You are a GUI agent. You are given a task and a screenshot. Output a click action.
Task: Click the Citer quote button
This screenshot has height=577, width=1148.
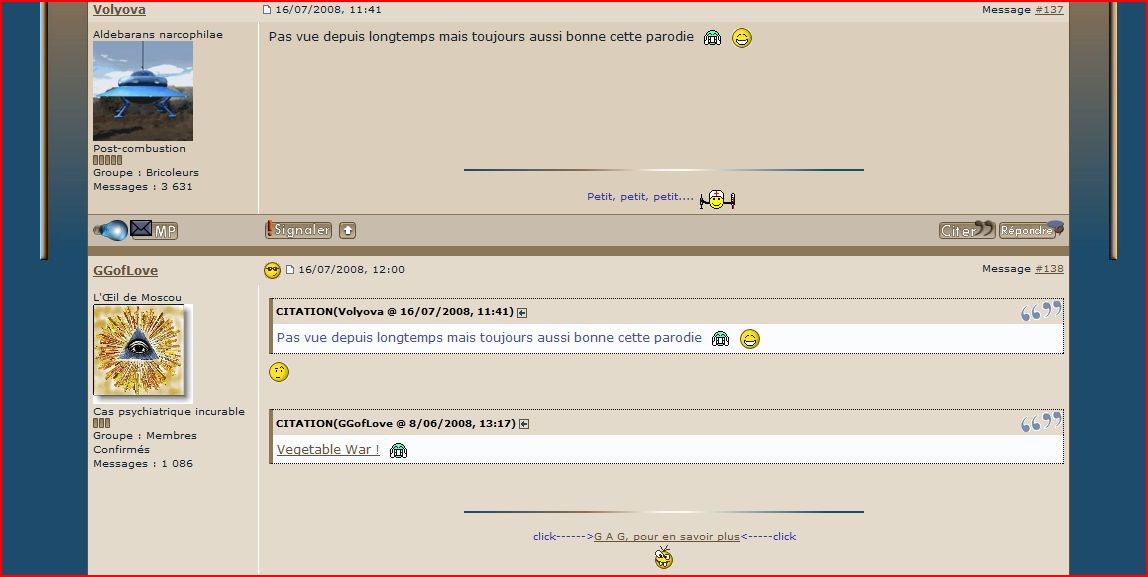(966, 230)
